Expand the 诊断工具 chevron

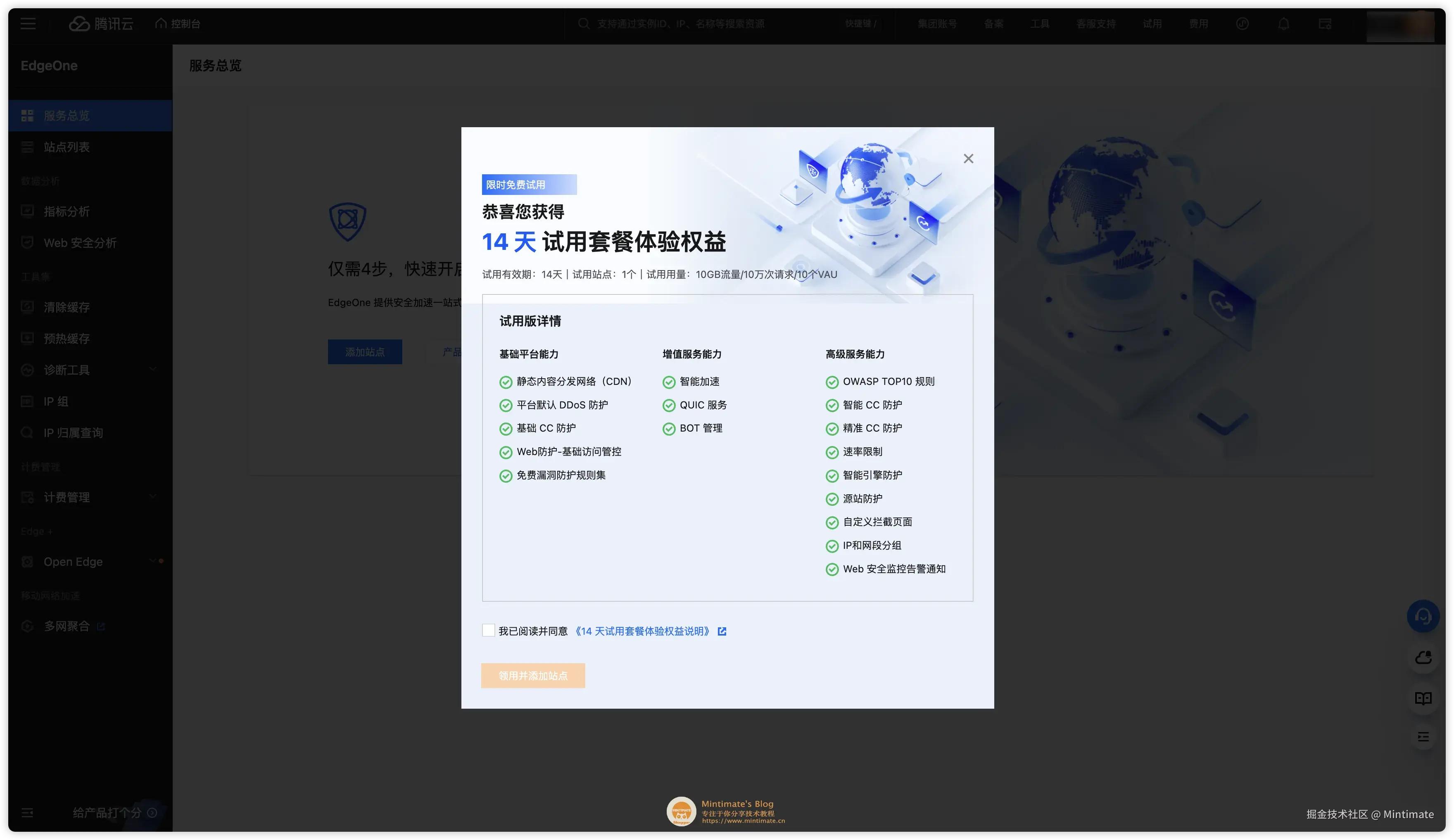[x=153, y=369]
